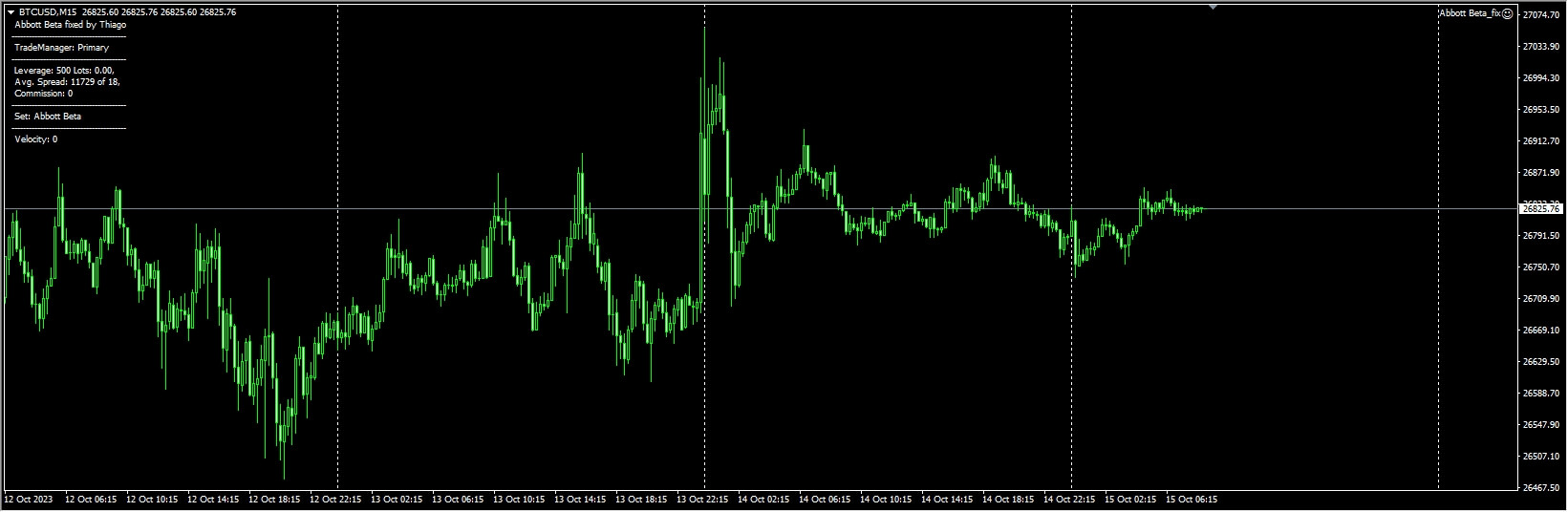Click '13 Oct 14:15' time label
1568x512 pixels.
click(x=580, y=499)
